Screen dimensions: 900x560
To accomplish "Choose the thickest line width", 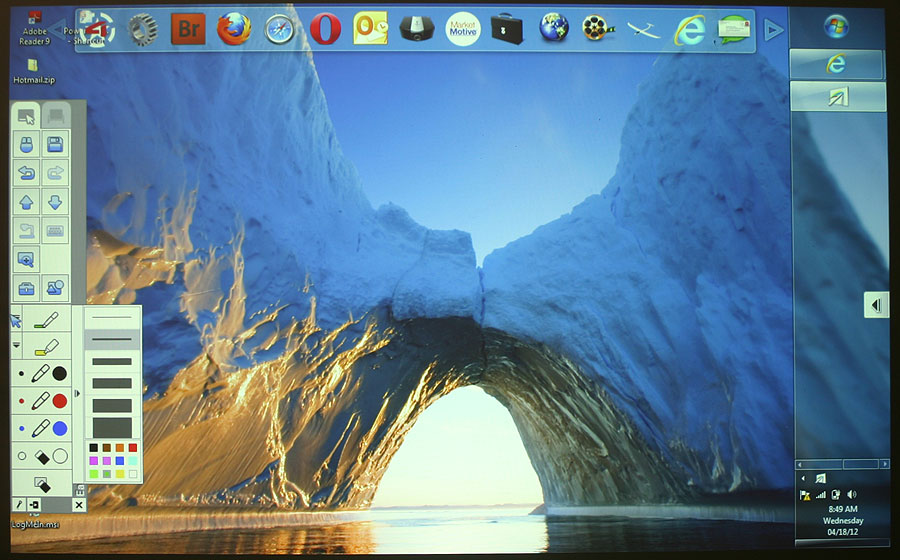I will coord(112,427).
